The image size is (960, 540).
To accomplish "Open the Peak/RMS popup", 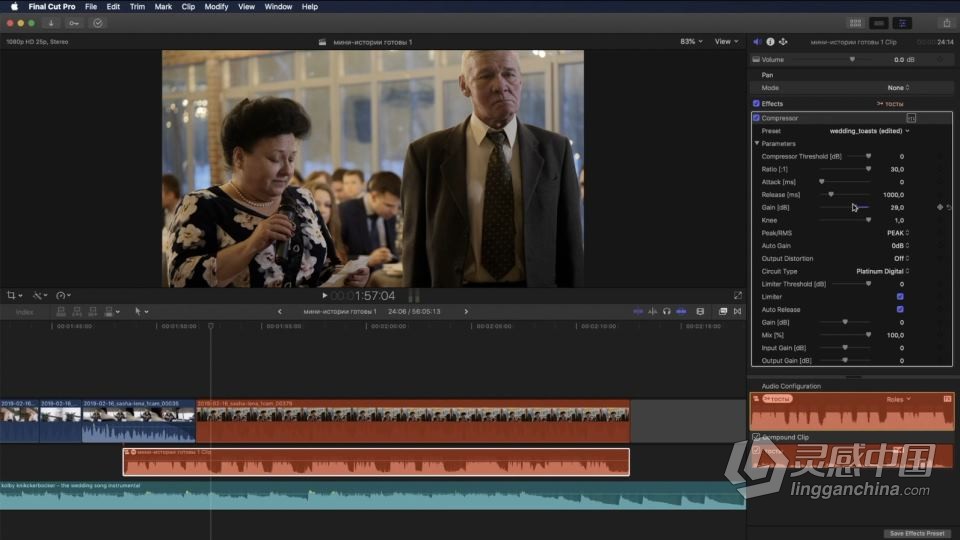I will 898,233.
